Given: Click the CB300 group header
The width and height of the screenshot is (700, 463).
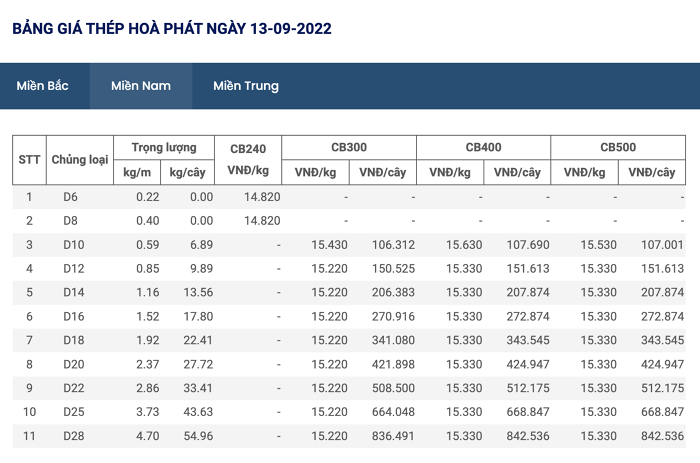Looking at the screenshot, I should 349,147.
